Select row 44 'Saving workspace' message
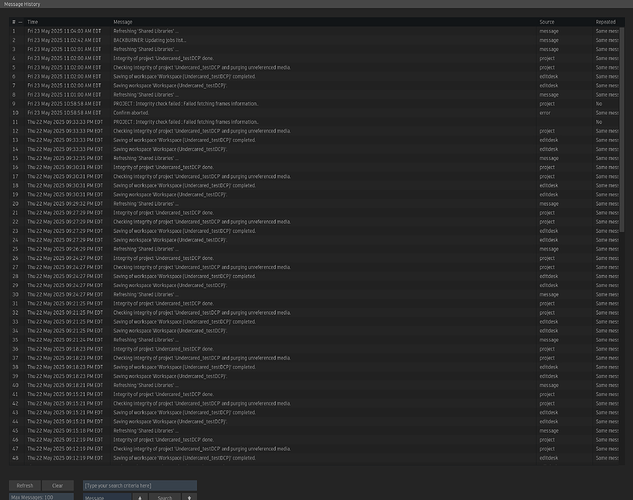 point(170,421)
